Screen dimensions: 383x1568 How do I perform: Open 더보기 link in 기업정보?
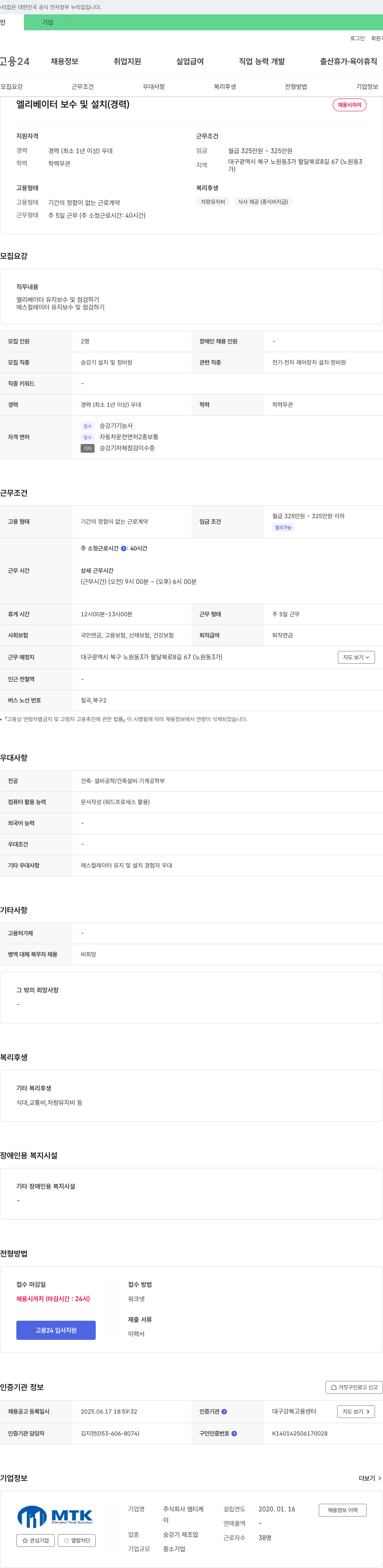(369, 1479)
